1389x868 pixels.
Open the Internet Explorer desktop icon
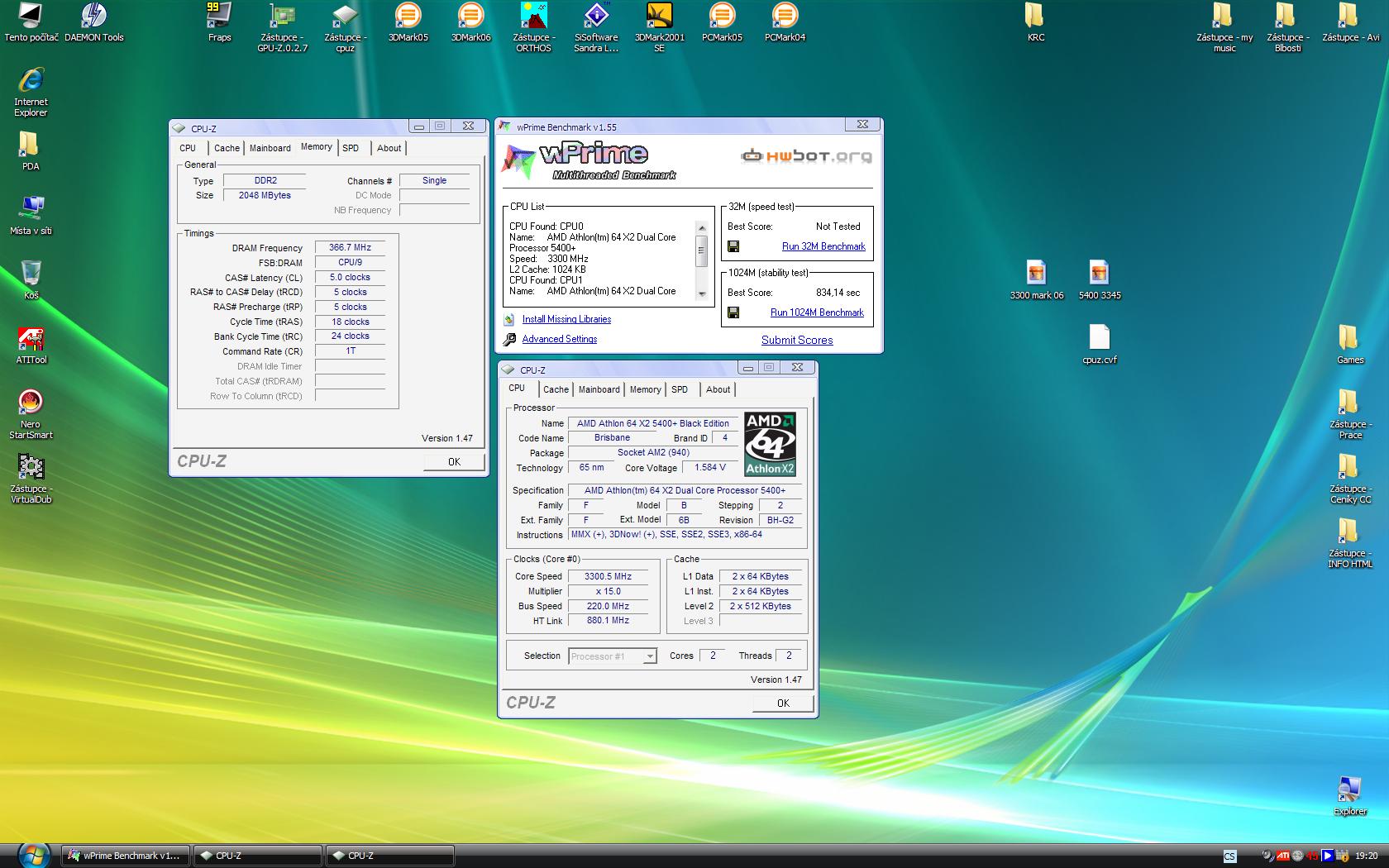click(31, 92)
